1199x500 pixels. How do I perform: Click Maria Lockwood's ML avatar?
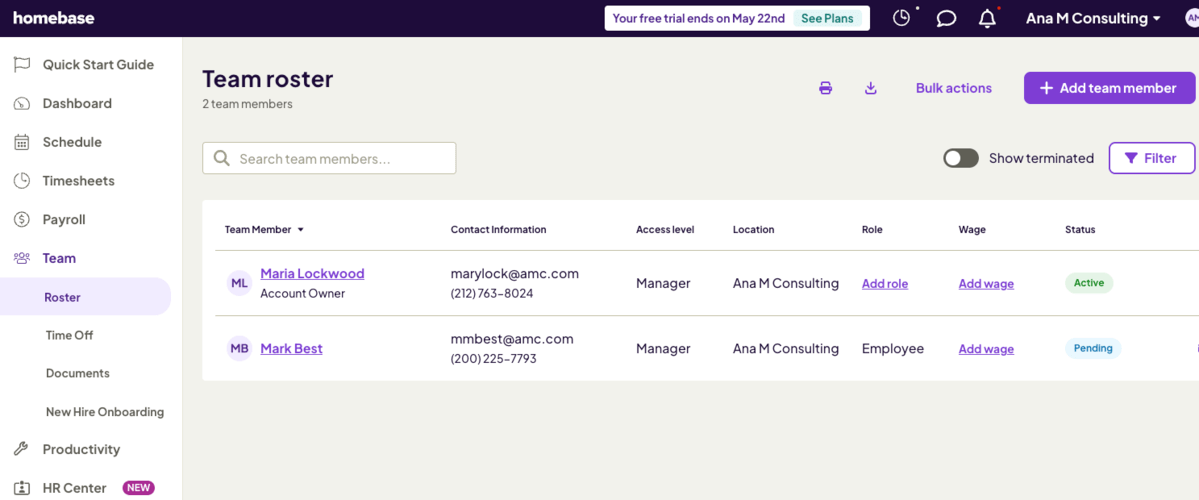coord(239,283)
